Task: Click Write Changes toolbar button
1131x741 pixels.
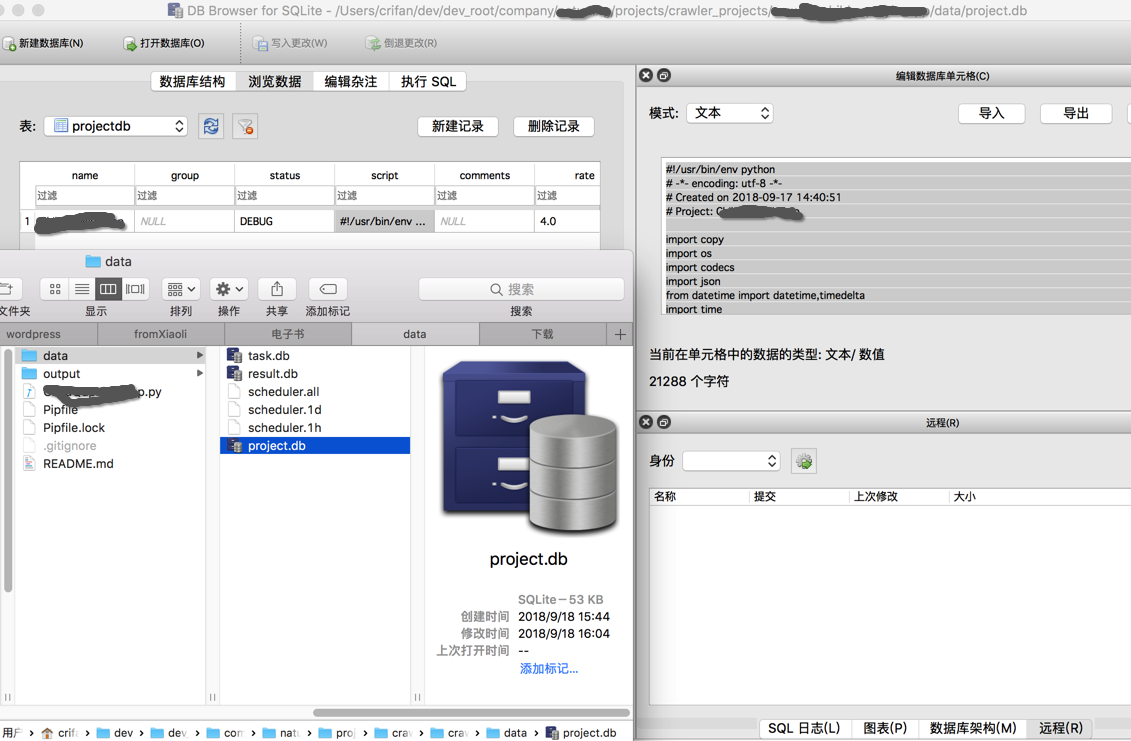Action: point(290,43)
